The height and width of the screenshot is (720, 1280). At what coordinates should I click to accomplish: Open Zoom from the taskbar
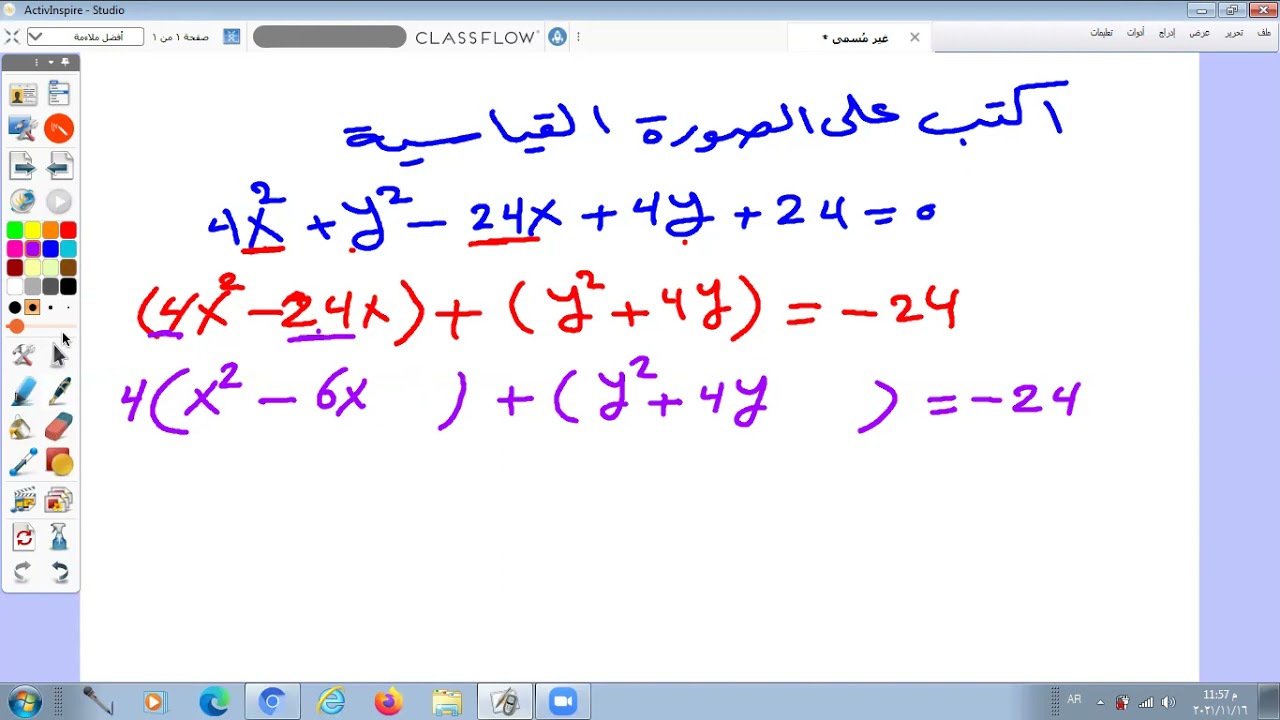pos(562,702)
